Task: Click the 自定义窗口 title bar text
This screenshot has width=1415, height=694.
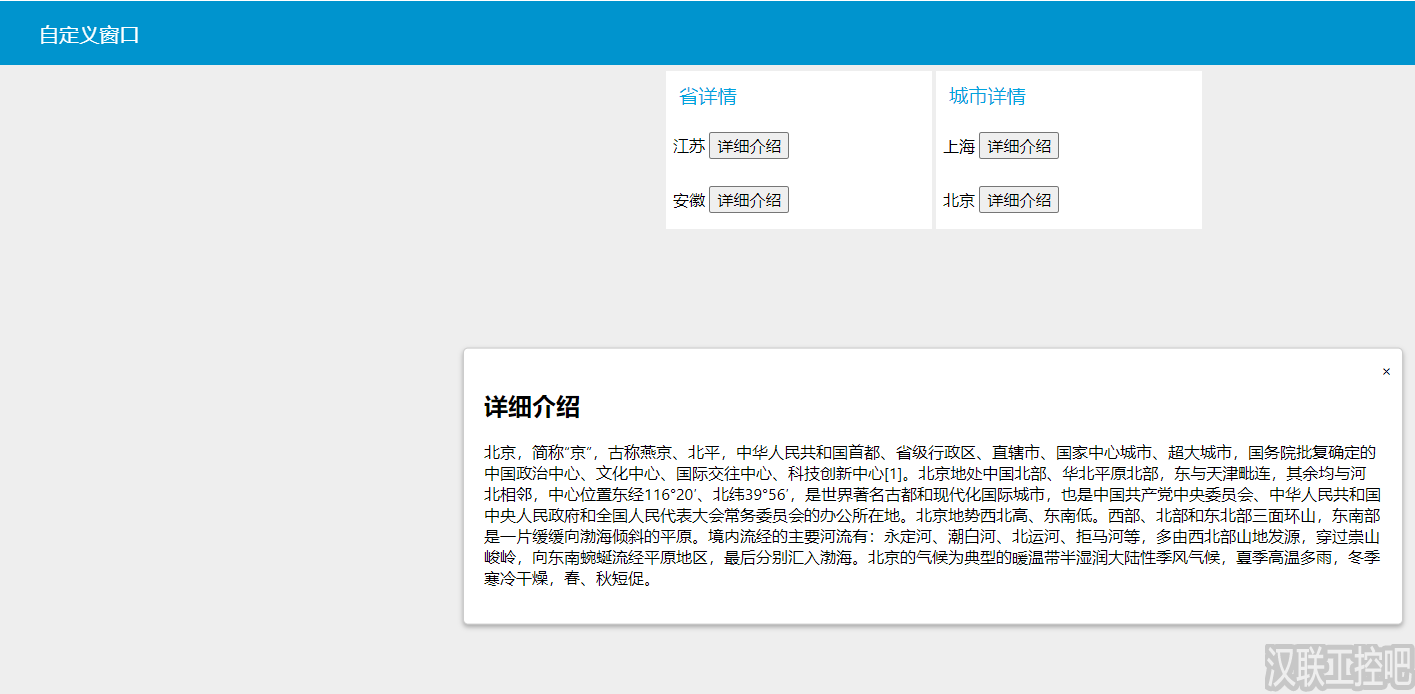Action: coord(88,33)
